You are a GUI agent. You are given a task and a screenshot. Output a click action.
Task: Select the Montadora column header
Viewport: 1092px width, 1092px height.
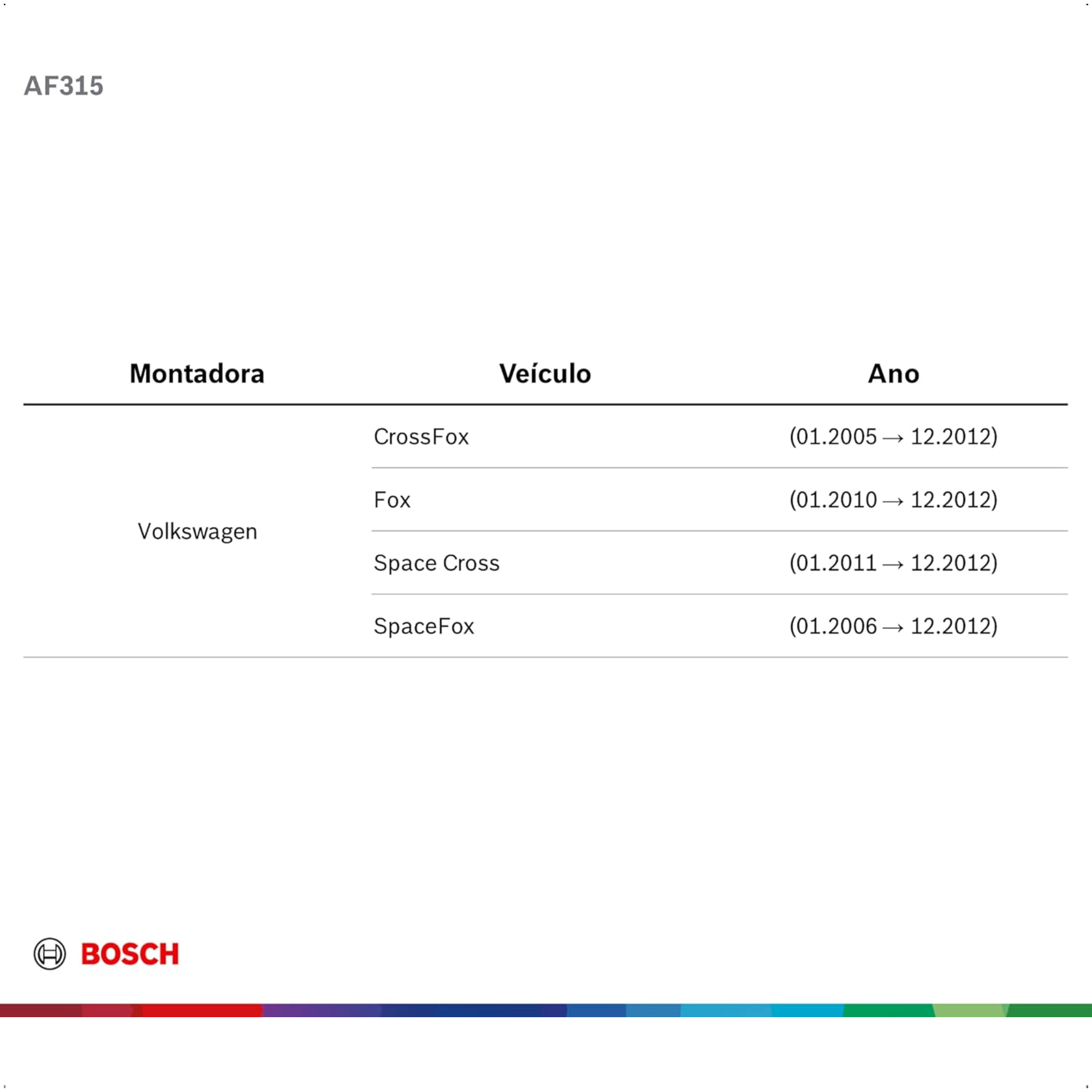click(x=197, y=373)
